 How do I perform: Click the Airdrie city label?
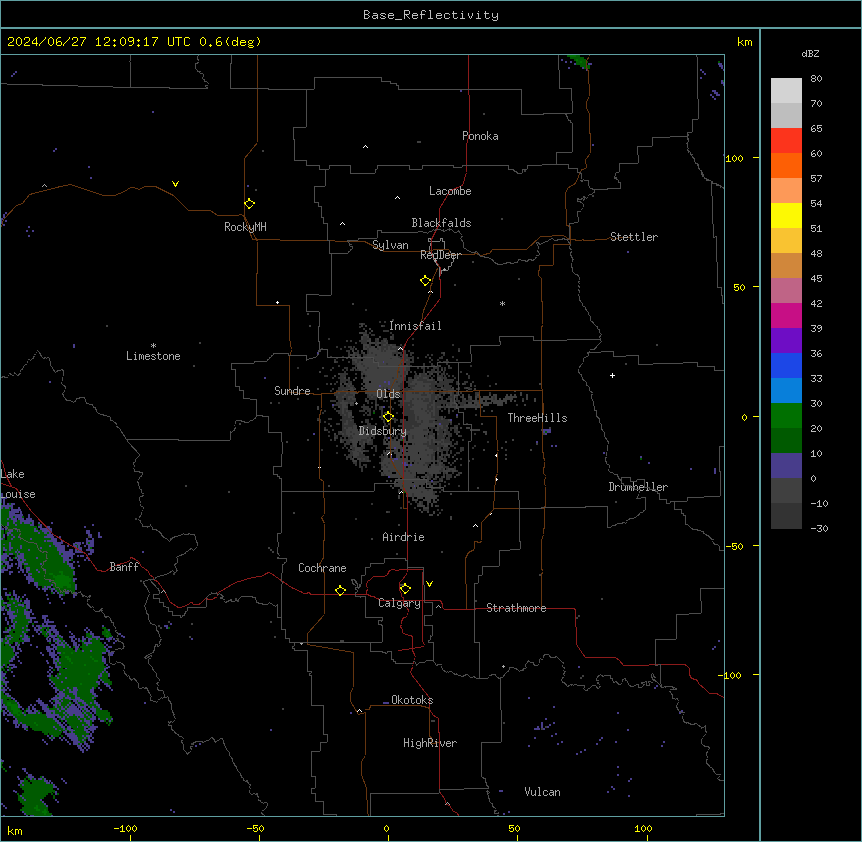[x=403, y=537]
